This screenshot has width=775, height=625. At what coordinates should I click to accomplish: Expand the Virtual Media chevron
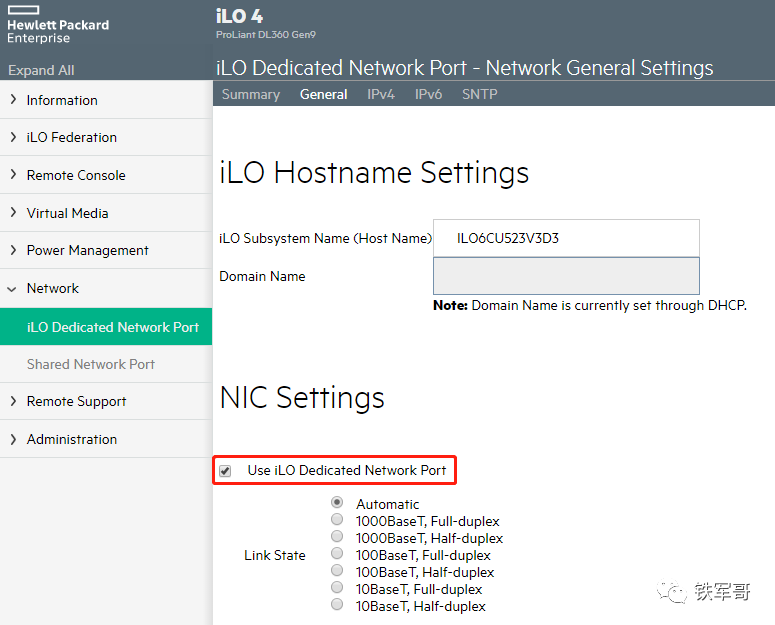[x=13, y=213]
